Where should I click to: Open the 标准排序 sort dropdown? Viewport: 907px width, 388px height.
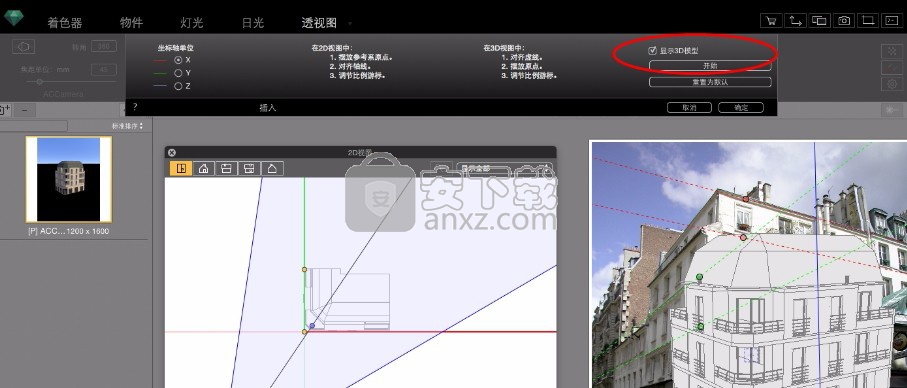pos(127,125)
